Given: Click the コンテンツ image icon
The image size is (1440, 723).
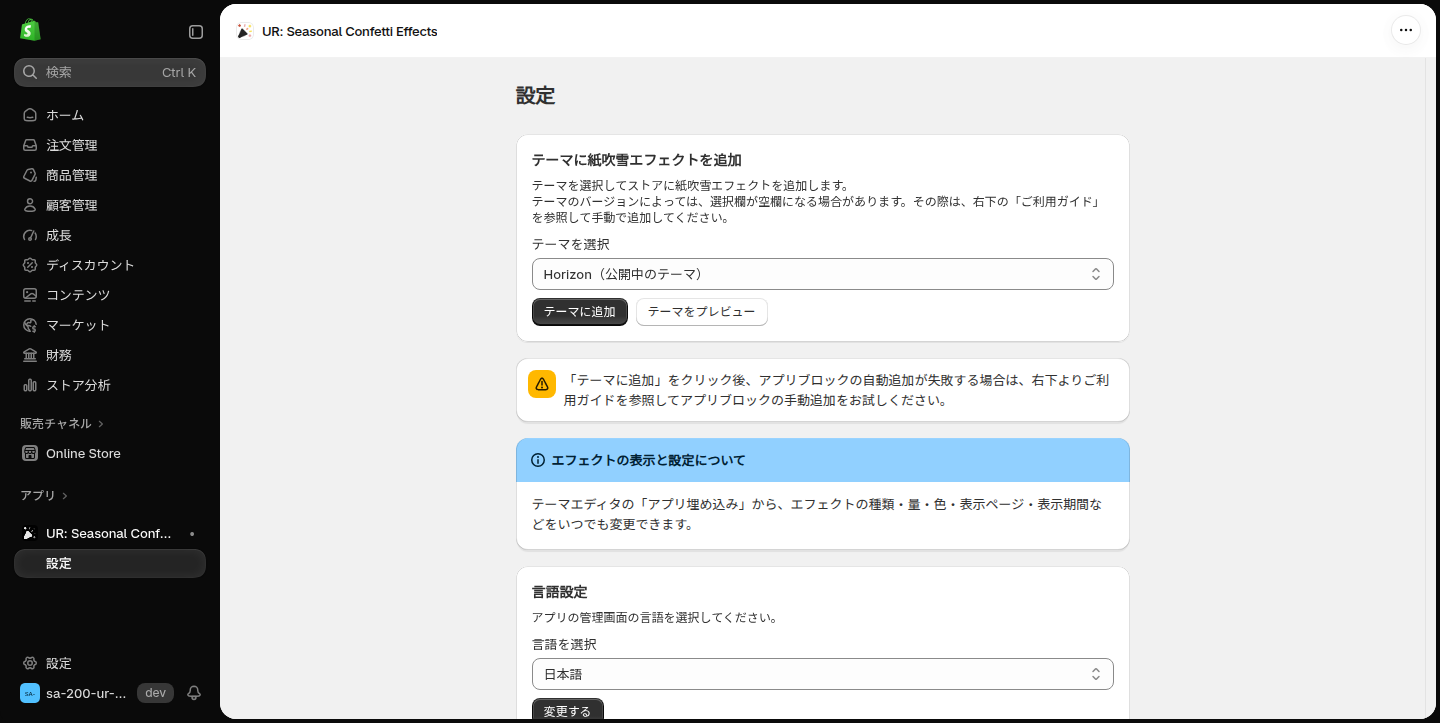Looking at the screenshot, I should click(30, 295).
